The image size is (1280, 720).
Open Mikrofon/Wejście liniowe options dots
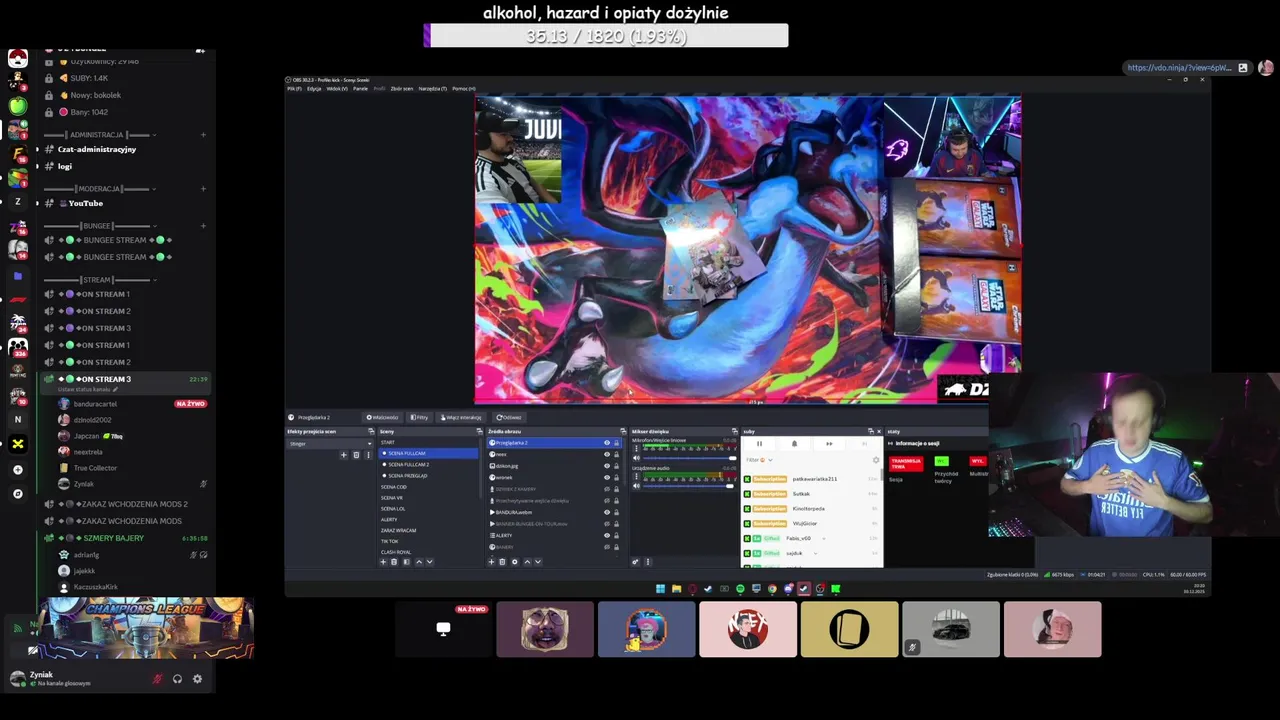[636, 449]
